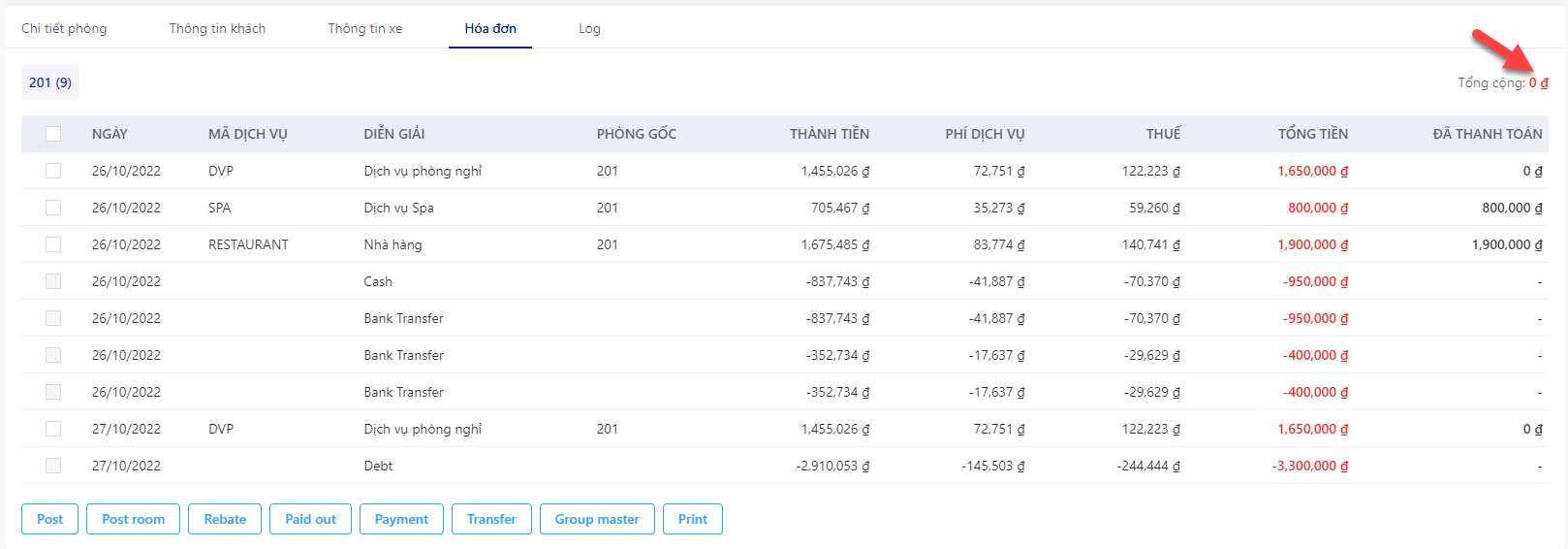Image resolution: width=1568 pixels, height=549 pixels.
Task: Click the Post room button
Action: (133, 519)
